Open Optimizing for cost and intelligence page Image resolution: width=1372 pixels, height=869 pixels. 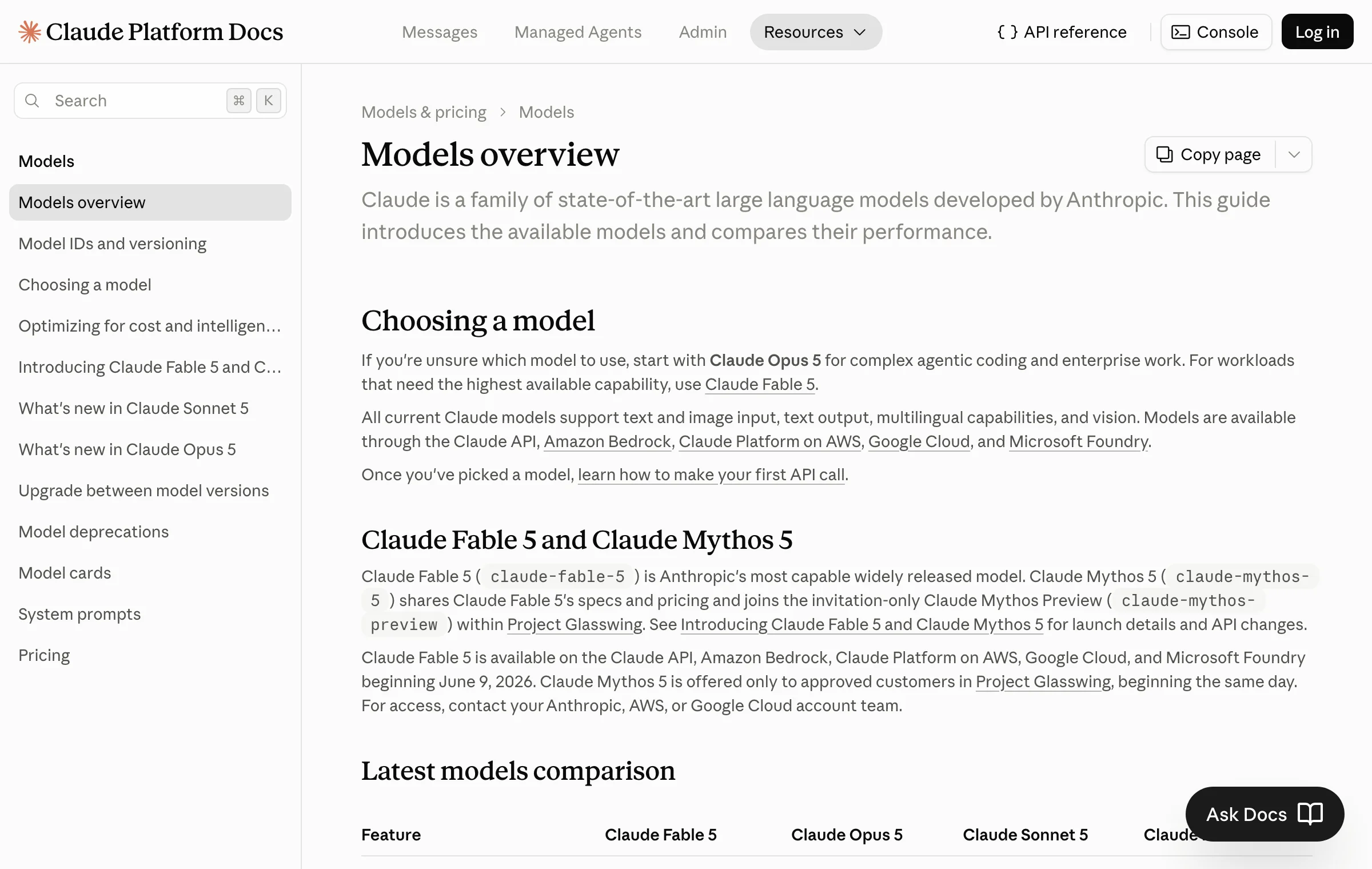pos(150,326)
